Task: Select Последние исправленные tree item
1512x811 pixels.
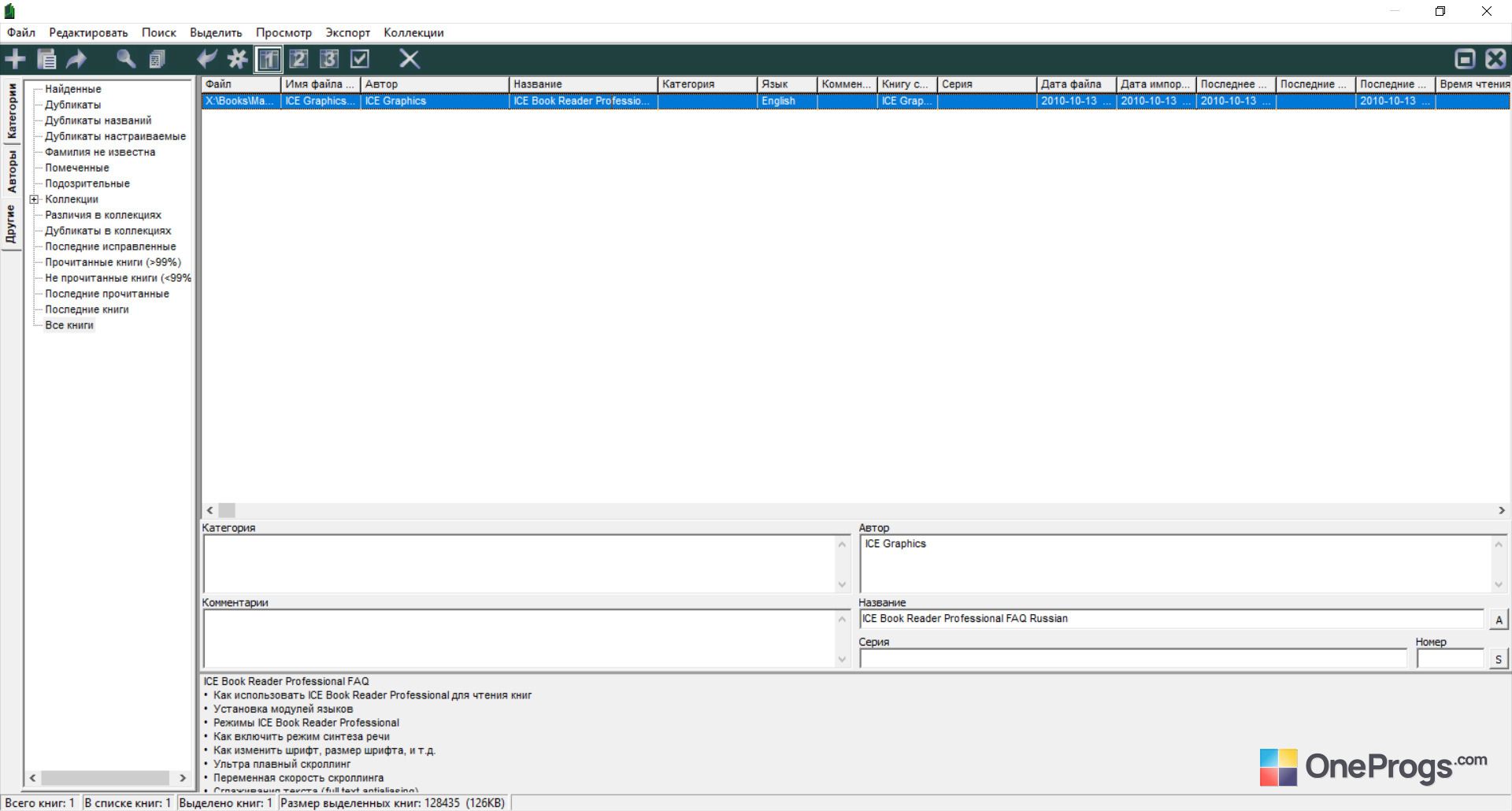Action: click(110, 246)
